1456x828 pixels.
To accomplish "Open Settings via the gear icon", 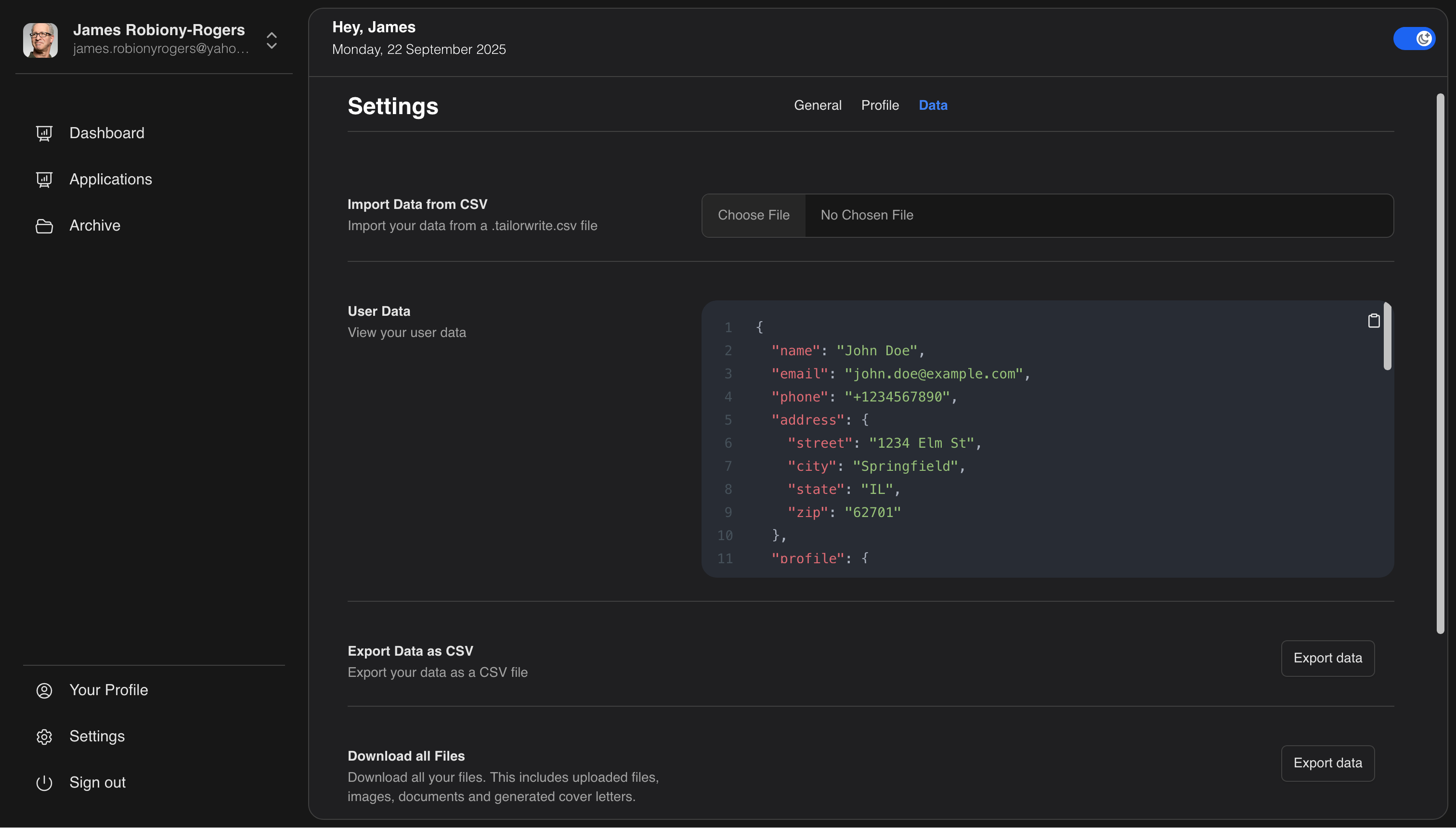I will click(44, 737).
